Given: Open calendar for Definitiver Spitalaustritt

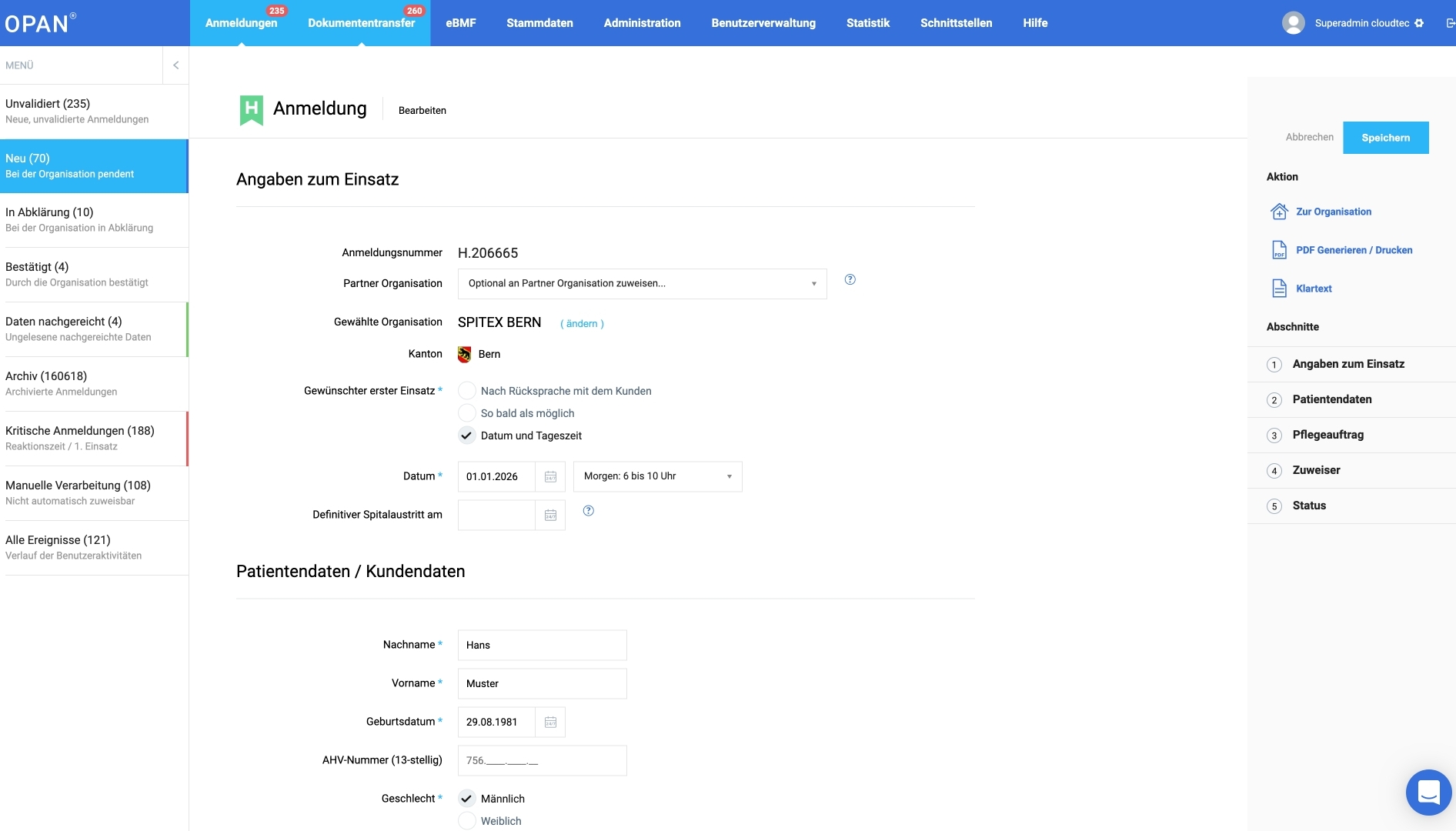Looking at the screenshot, I should (550, 516).
